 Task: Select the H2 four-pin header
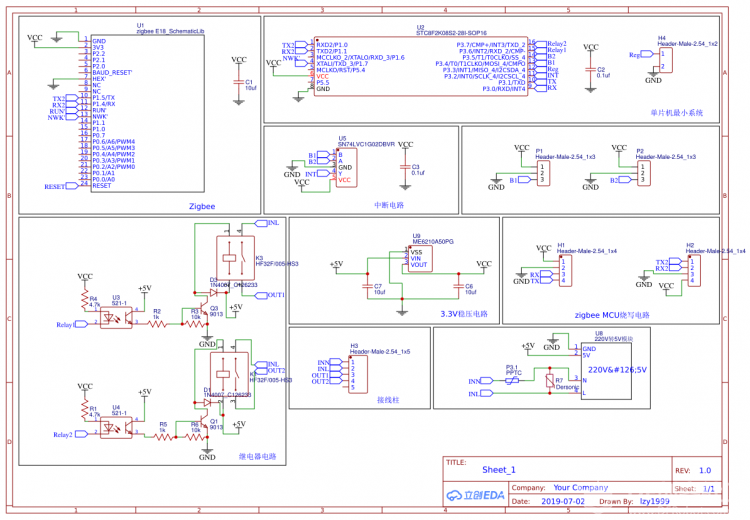694,271
